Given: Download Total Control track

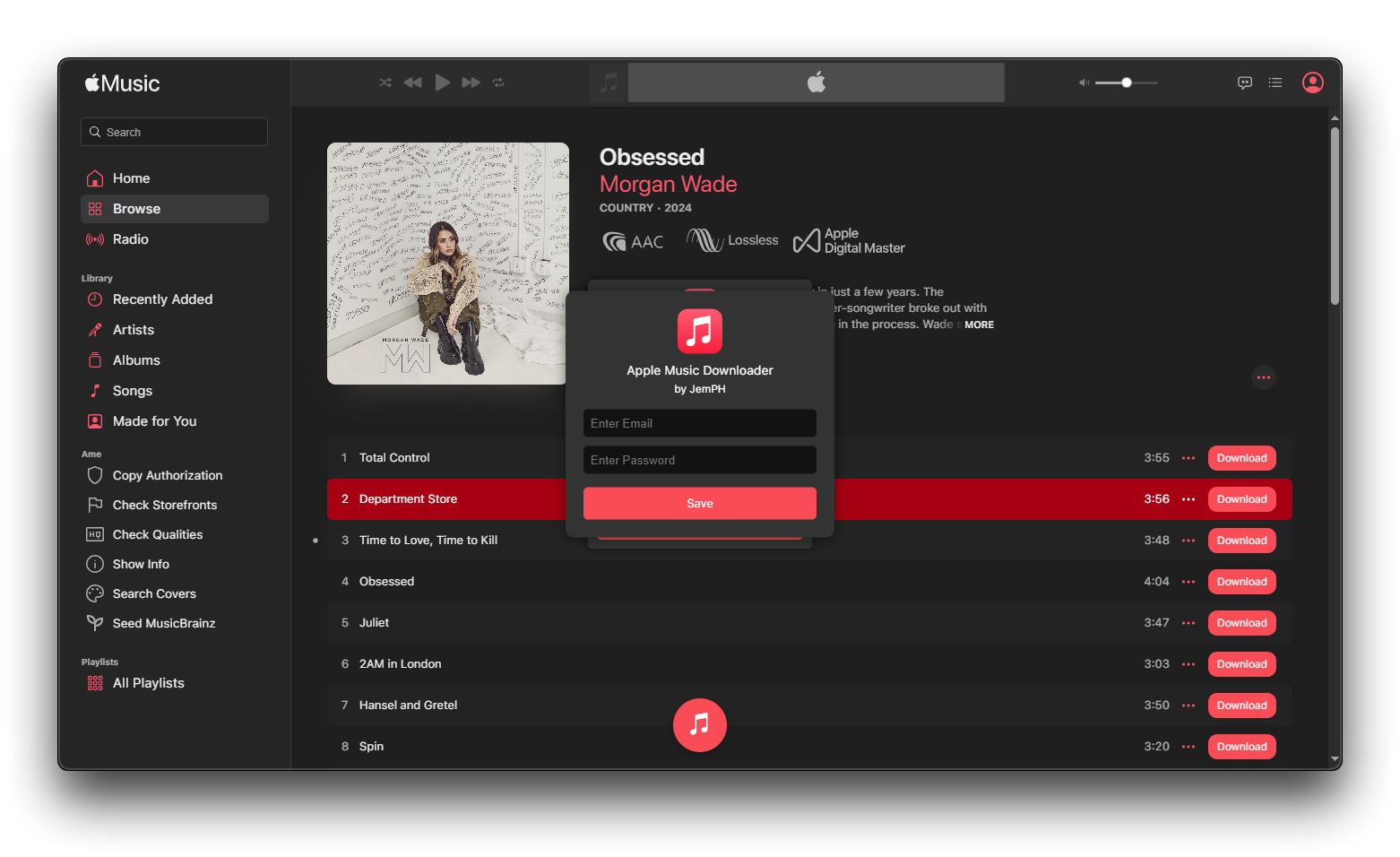Looking at the screenshot, I should pos(1242,458).
